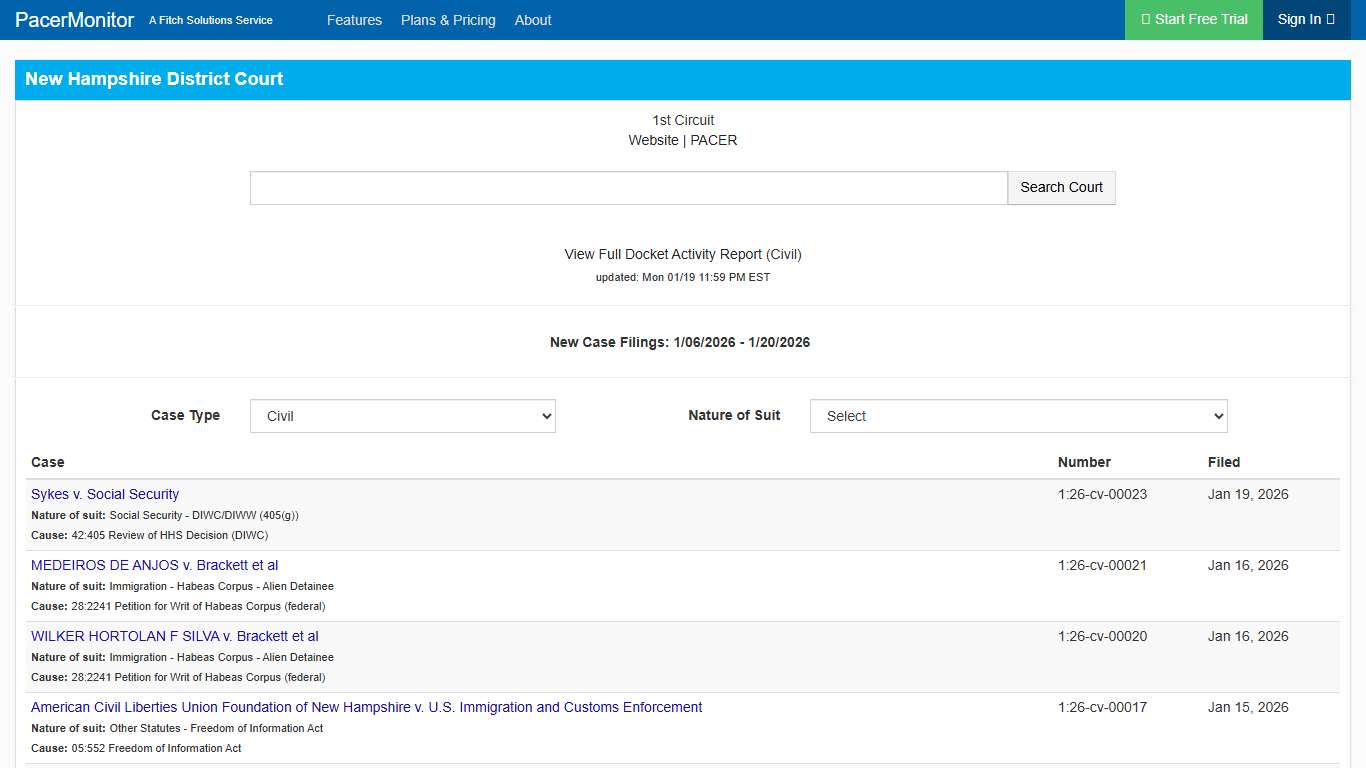Image resolution: width=1366 pixels, height=768 pixels.
Task: Select Plans & Pricing from the navigation
Action: point(448,20)
